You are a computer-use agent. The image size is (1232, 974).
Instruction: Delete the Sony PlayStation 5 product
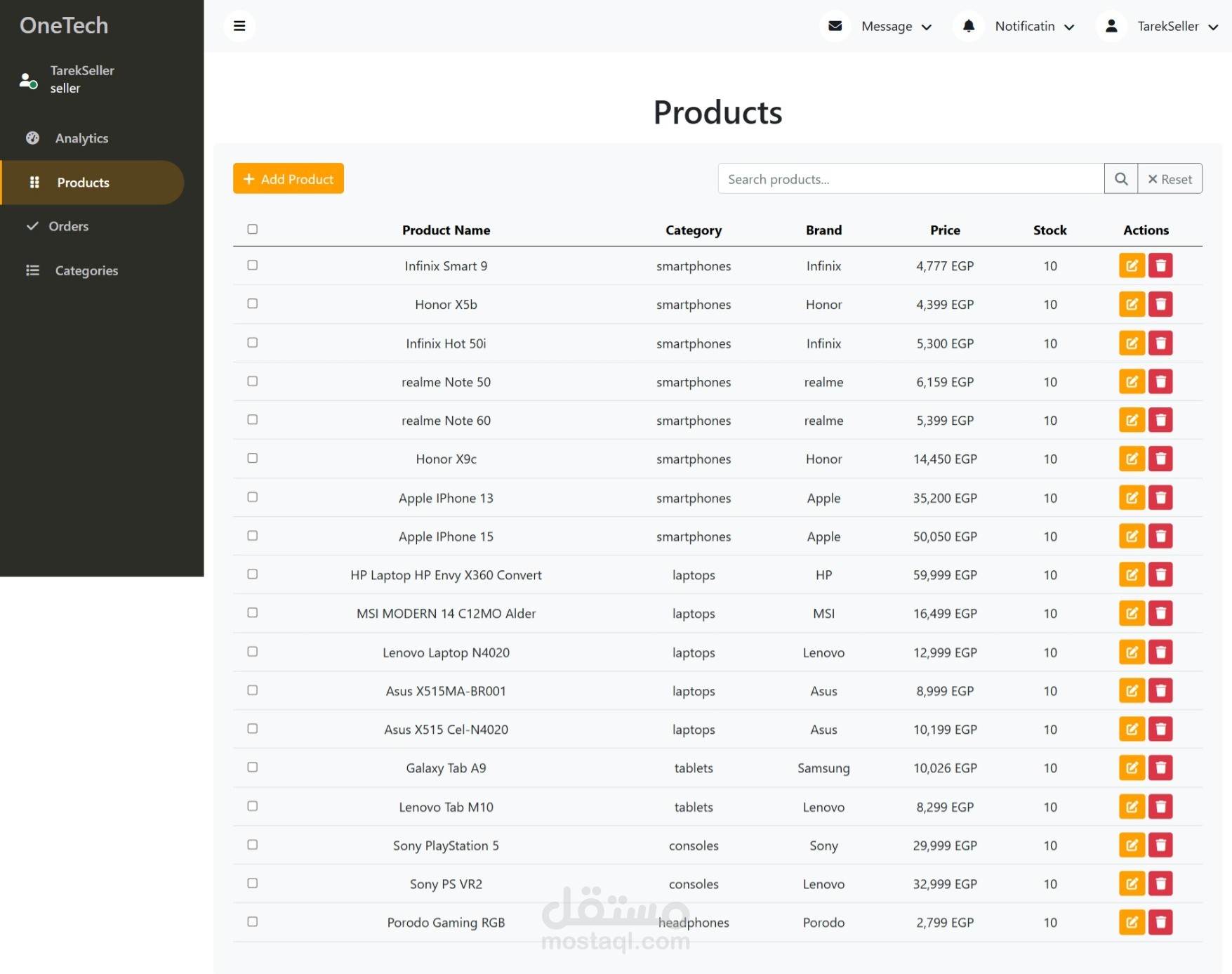point(1160,845)
